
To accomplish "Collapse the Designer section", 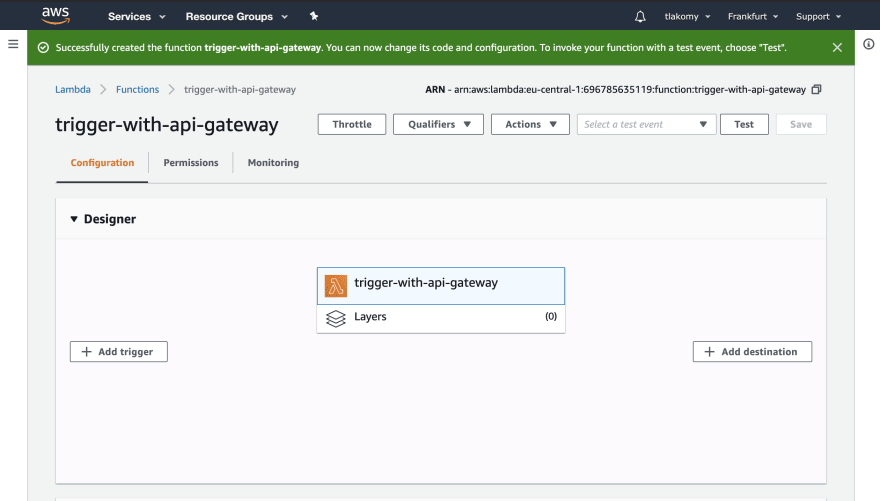I will coord(74,219).
